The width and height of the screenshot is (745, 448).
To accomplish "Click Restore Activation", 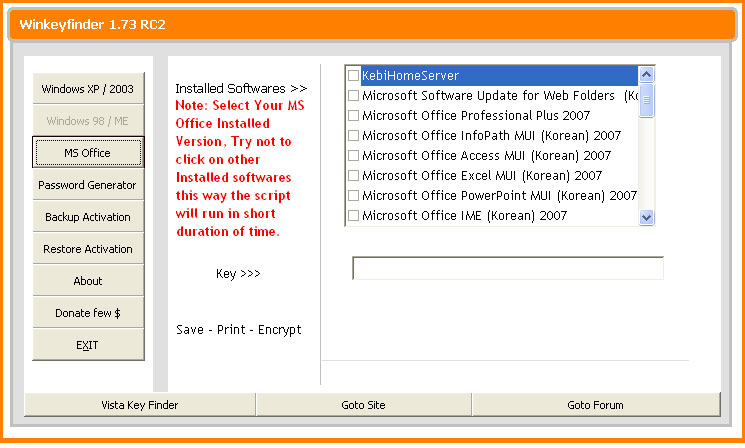I will pos(88,249).
